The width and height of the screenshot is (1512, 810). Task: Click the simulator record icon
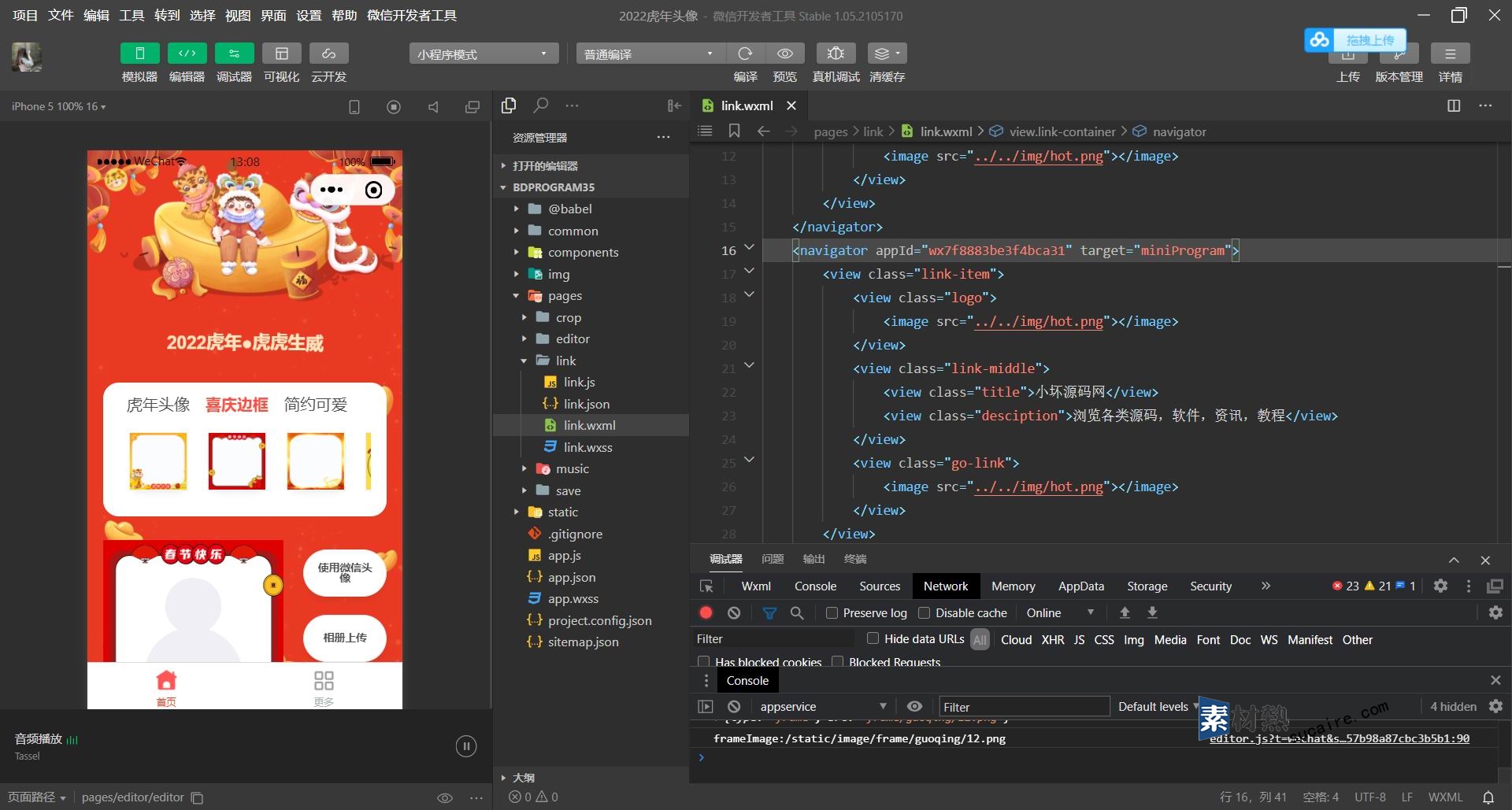pos(394,106)
